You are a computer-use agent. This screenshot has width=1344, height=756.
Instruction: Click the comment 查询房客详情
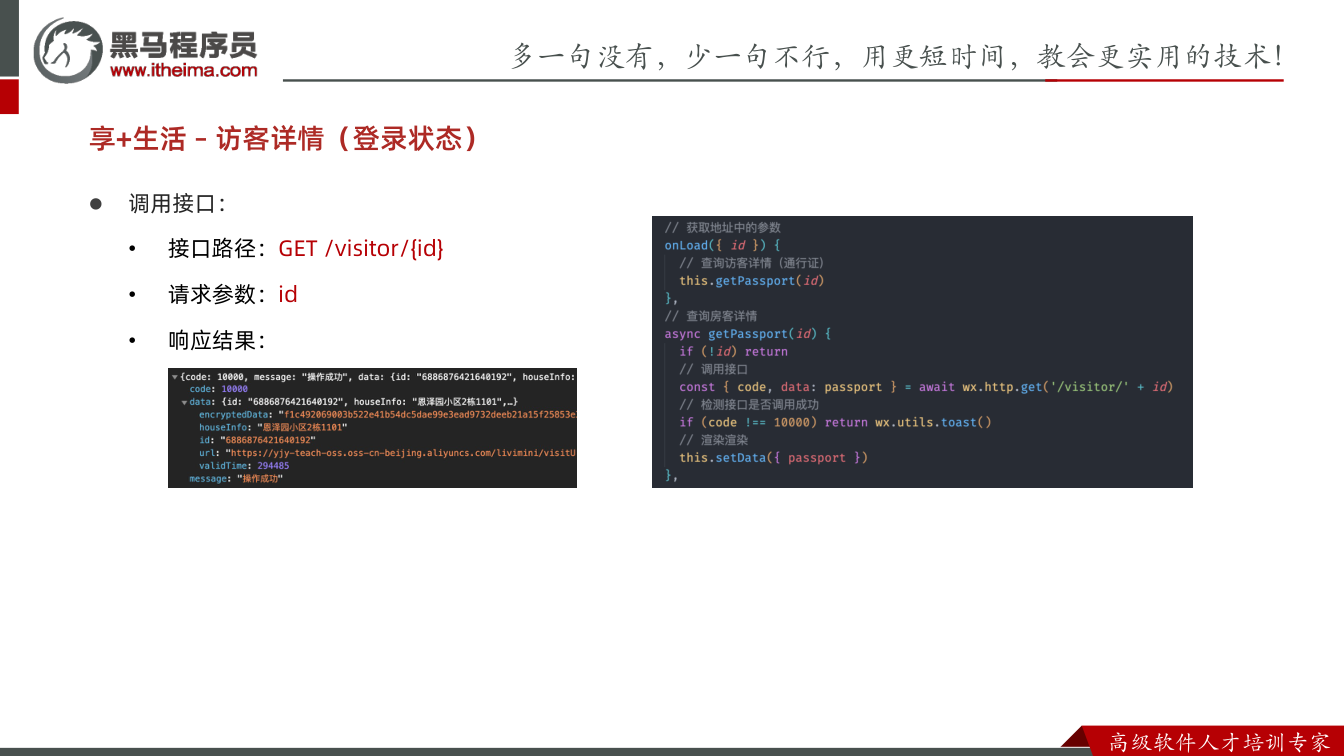711,316
